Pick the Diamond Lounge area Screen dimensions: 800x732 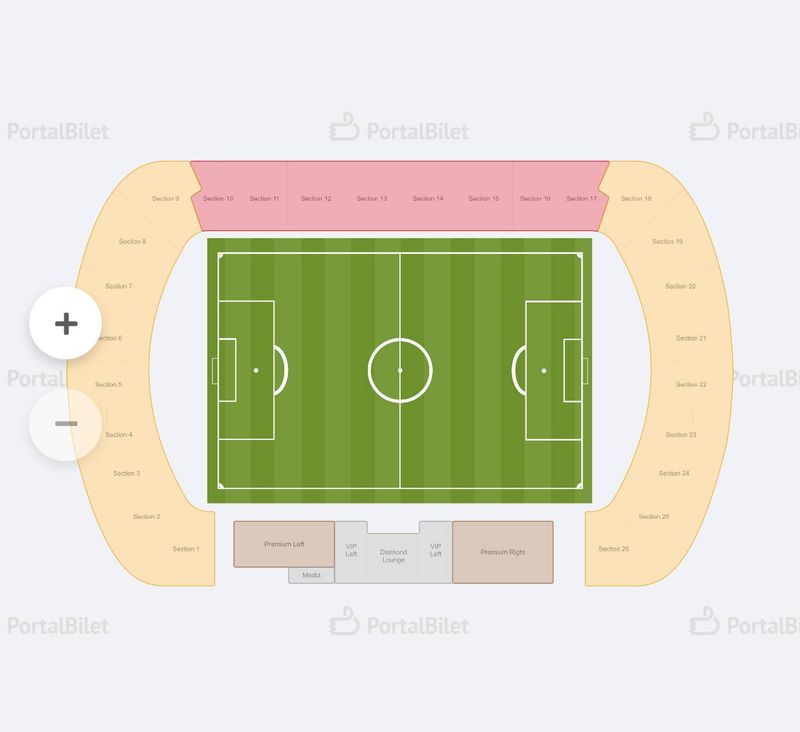(393, 556)
